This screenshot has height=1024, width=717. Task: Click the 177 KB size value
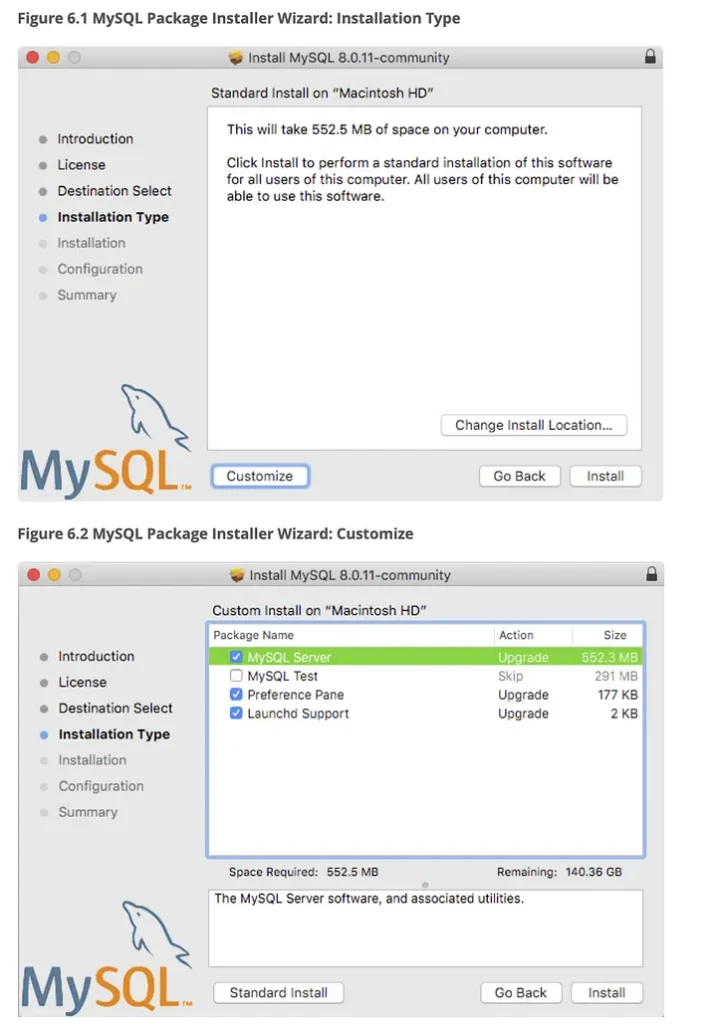pyautogui.click(x=618, y=695)
